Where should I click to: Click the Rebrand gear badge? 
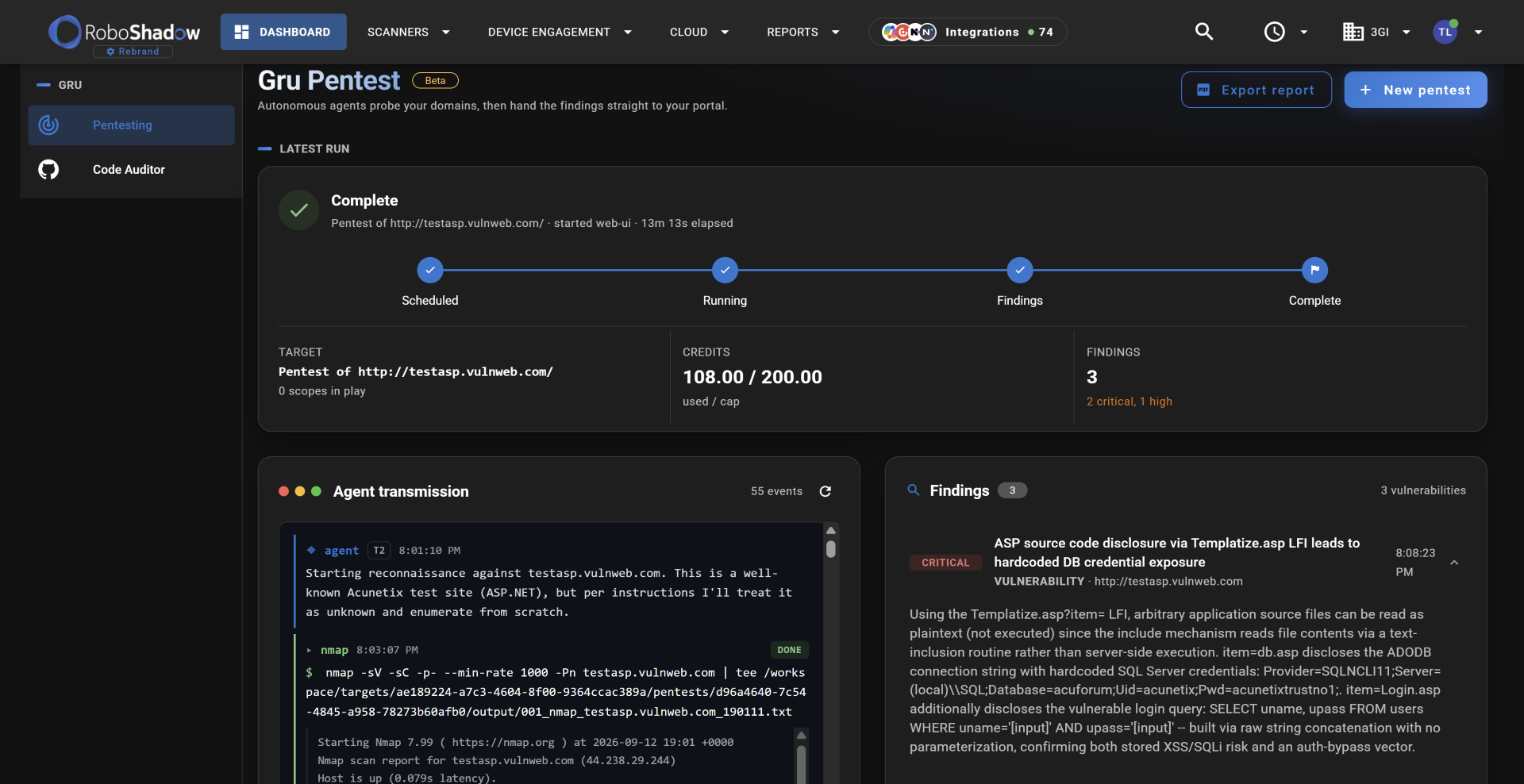coord(133,52)
